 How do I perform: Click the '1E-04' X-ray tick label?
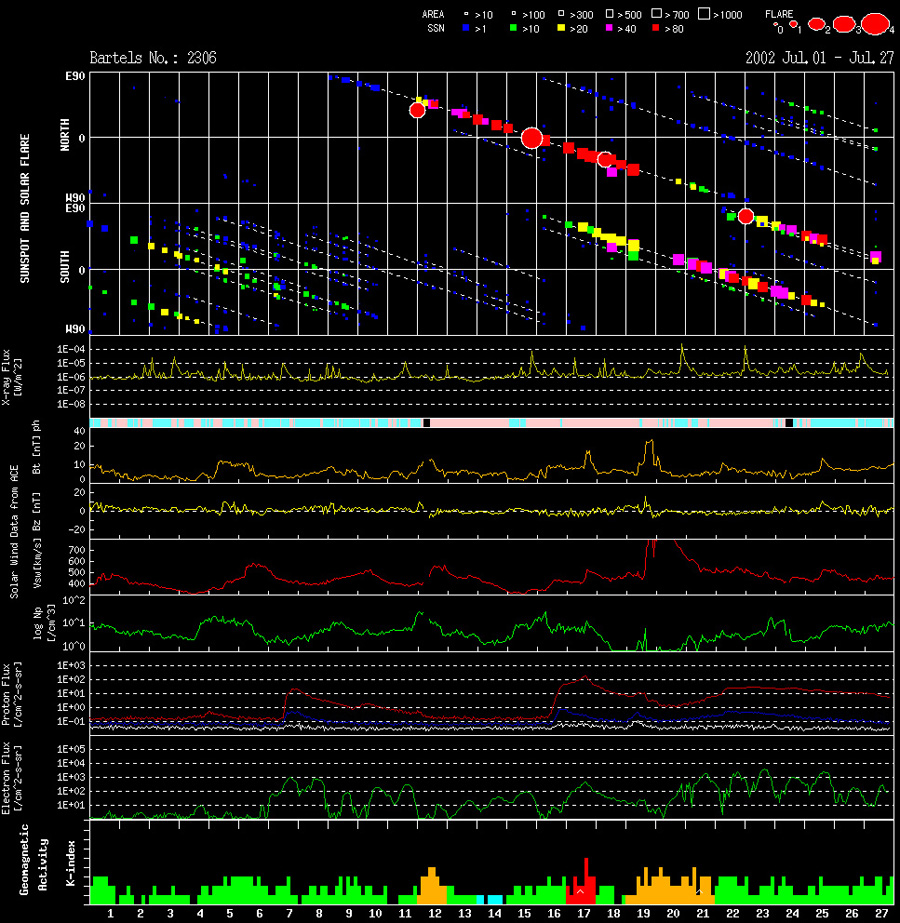71,350
